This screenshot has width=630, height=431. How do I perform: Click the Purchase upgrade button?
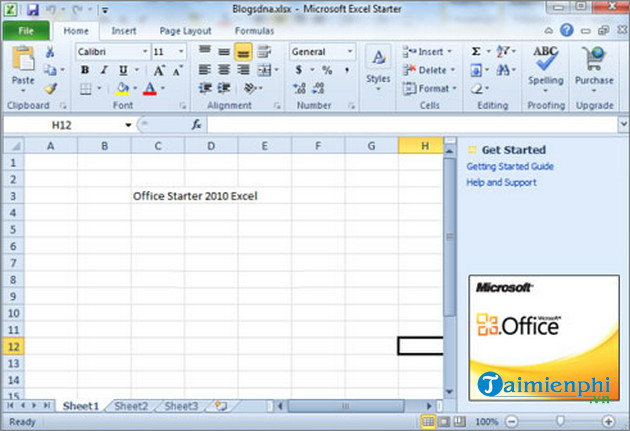tap(594, 68)
